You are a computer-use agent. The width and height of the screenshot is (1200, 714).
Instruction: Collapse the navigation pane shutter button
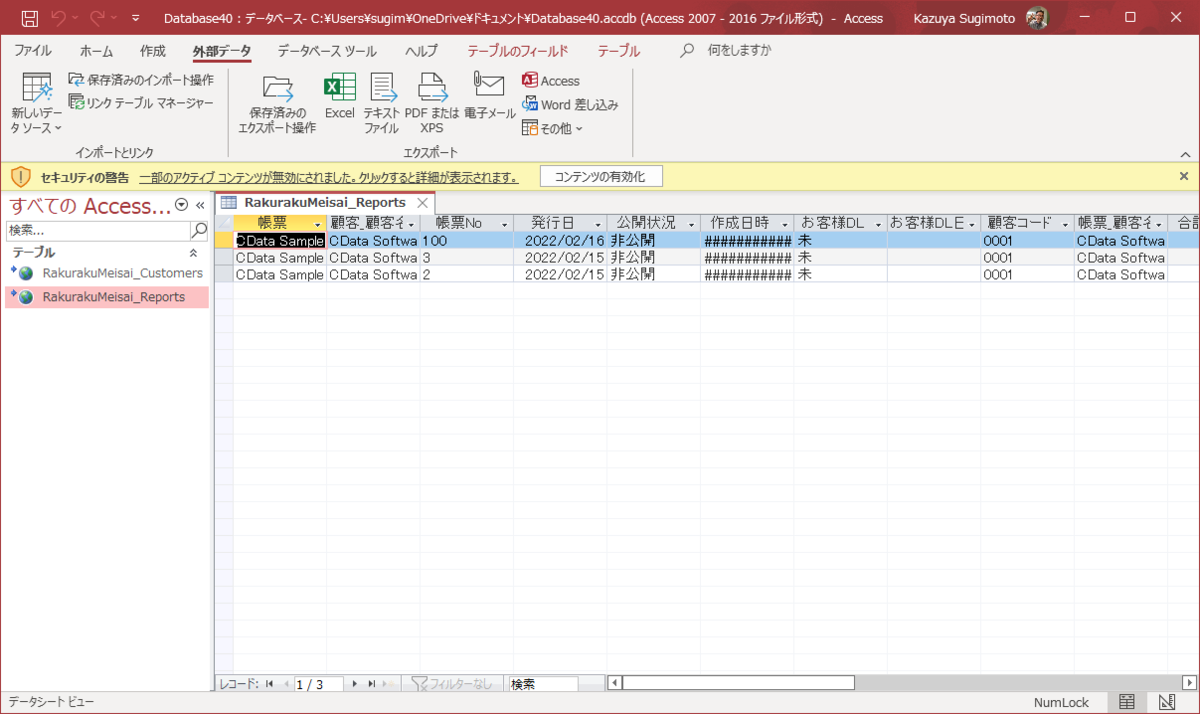point(200,205)
